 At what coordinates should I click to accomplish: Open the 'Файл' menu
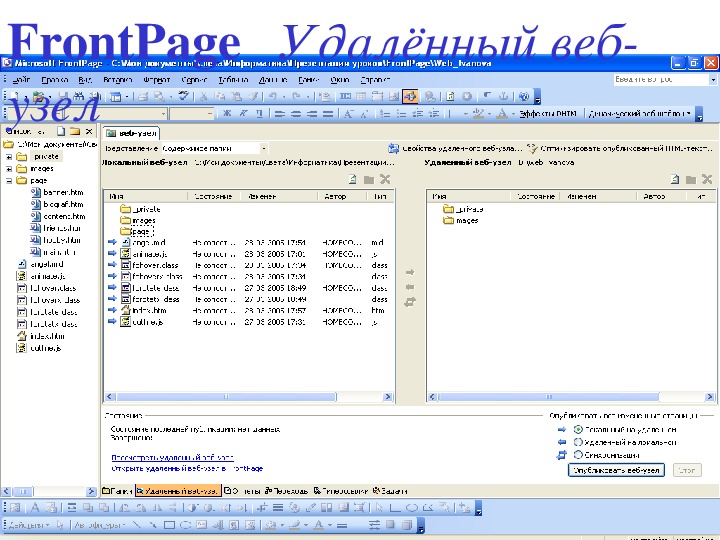click(21, 79)
